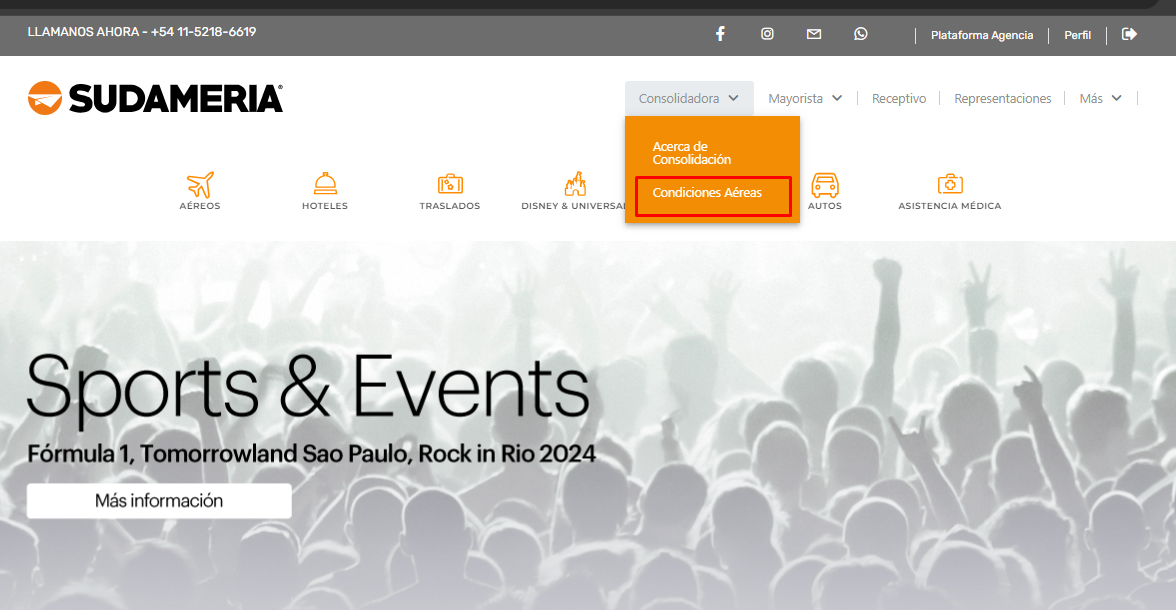Open the Asistencia Médica icon
1176x610 pixels.
[x=949, y=185]
